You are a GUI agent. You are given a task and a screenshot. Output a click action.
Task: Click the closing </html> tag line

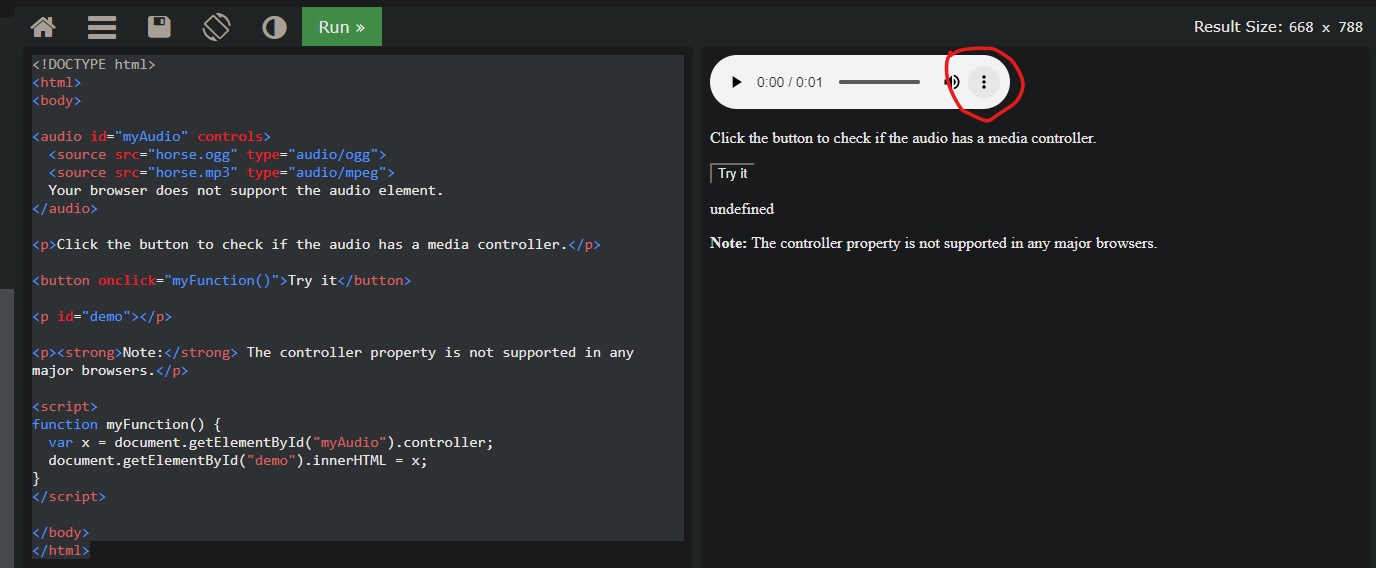click(61, 550)
